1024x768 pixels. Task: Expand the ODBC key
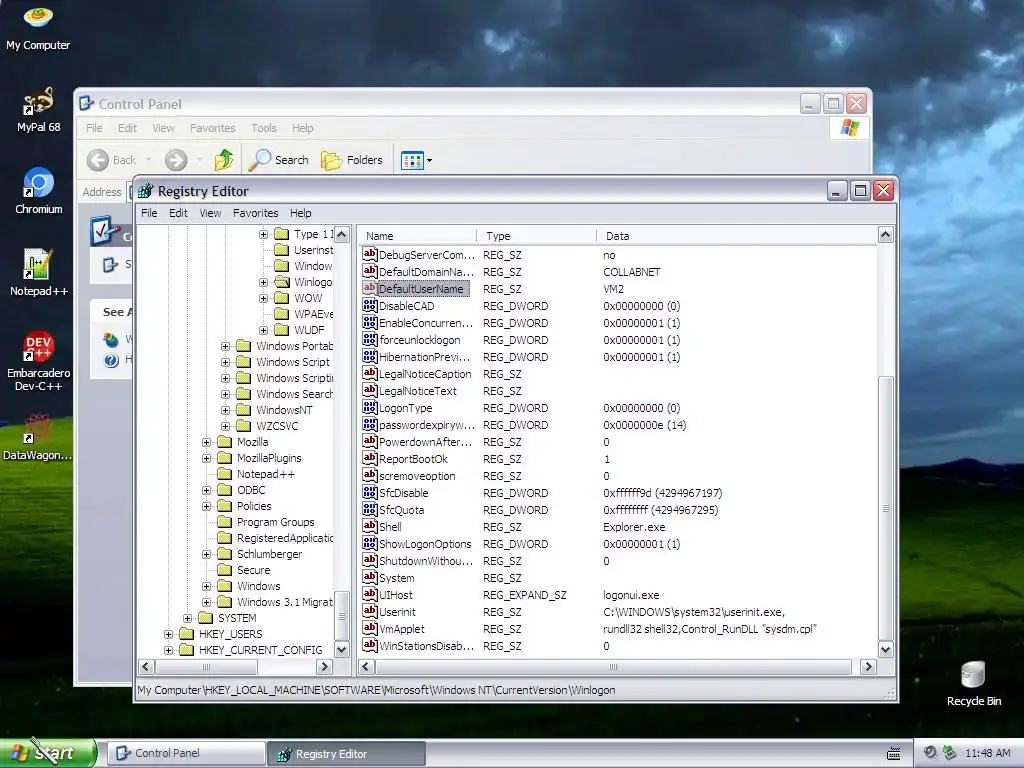[x=206, y=490]
